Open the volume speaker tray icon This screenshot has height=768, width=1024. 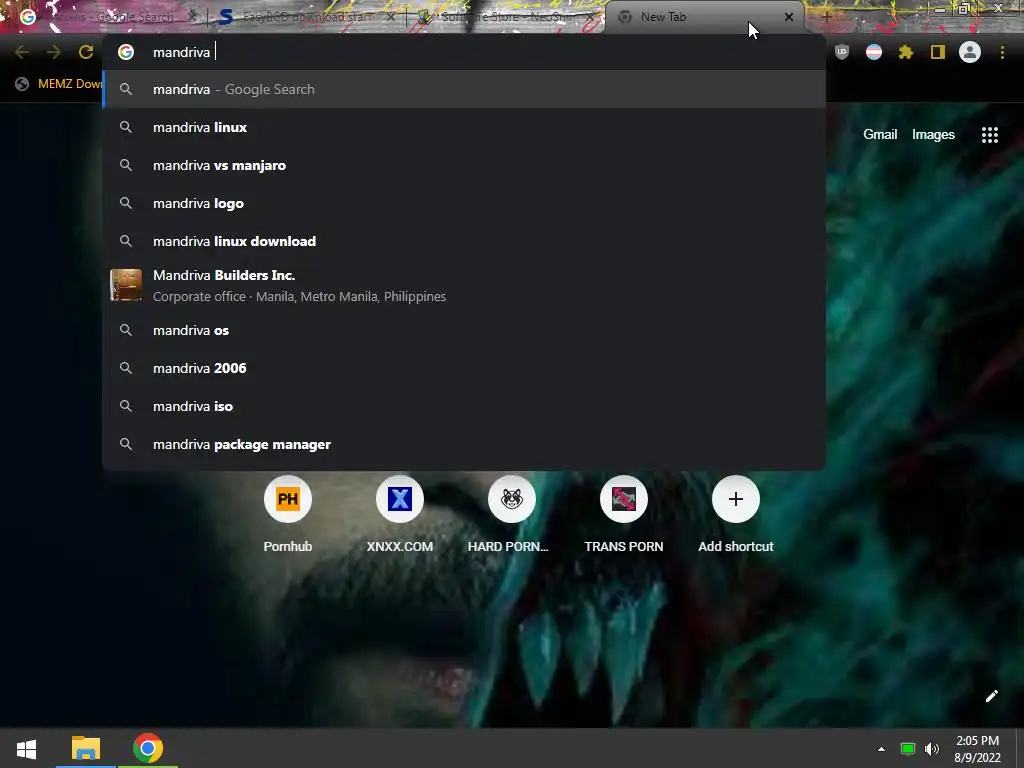coord(932,749)
